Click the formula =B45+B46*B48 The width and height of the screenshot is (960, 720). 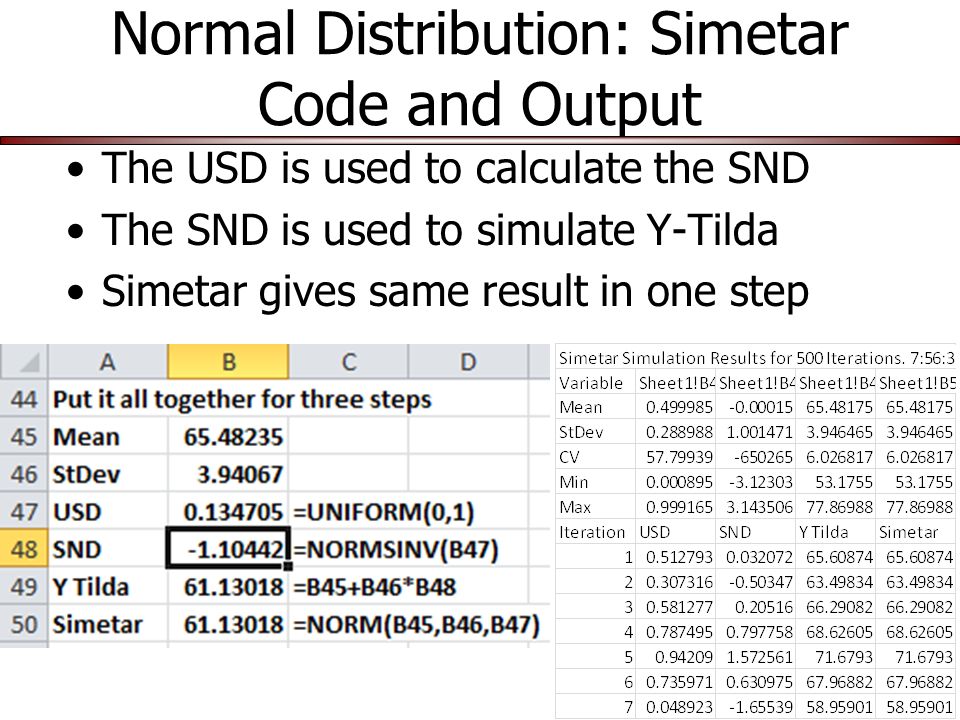pyautogui.click(x=374, y=587)
